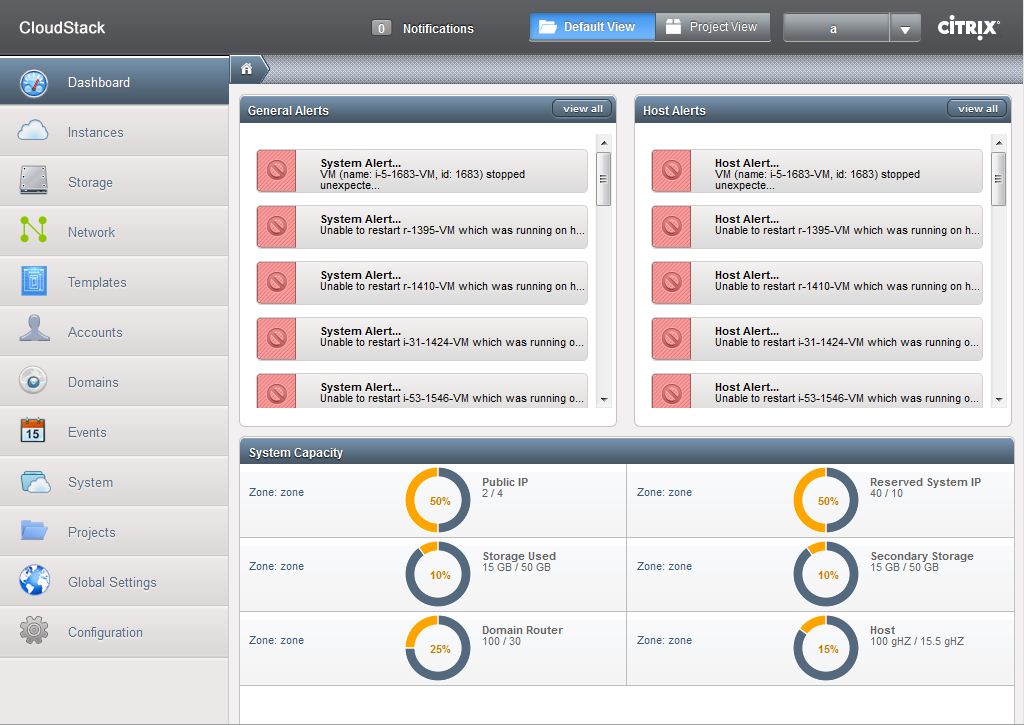Open Global Settings
Screen dimensions: 1024x725
coord(114,582)
